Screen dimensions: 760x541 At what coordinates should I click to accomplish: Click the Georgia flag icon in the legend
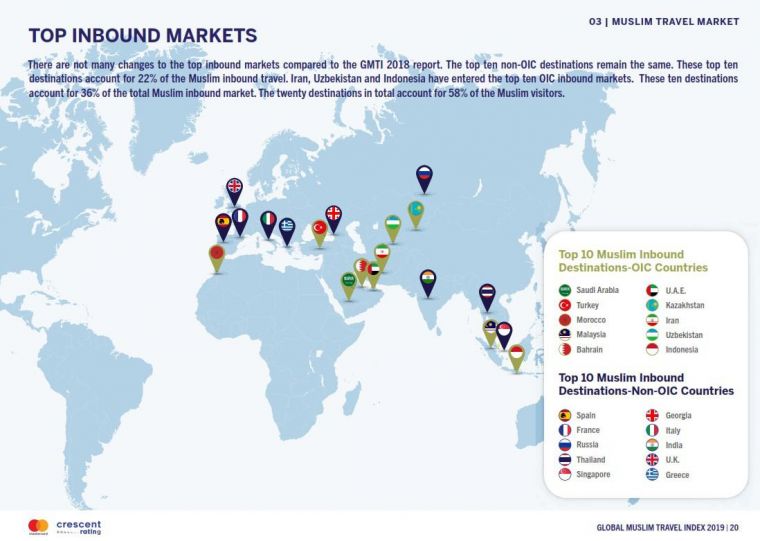(652, 415)
